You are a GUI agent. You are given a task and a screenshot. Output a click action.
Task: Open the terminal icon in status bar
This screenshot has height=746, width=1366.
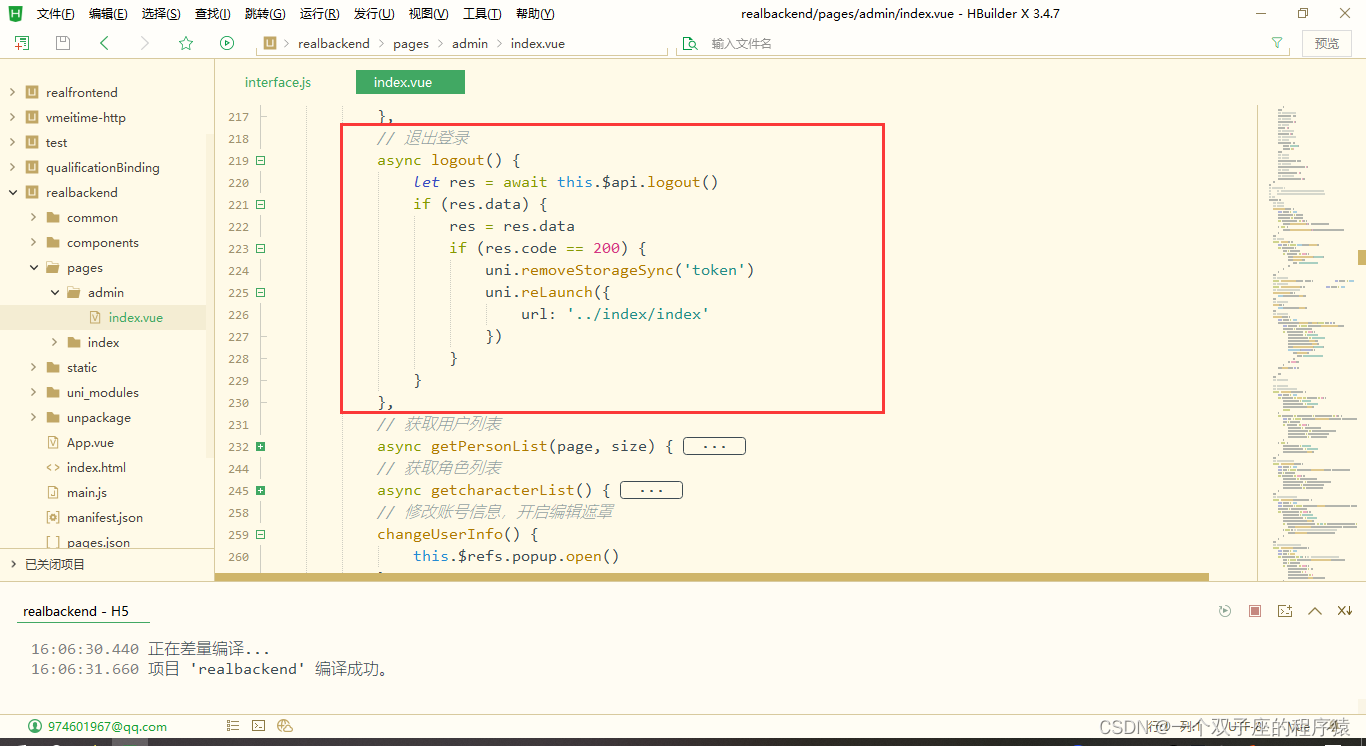click(258, 726)
